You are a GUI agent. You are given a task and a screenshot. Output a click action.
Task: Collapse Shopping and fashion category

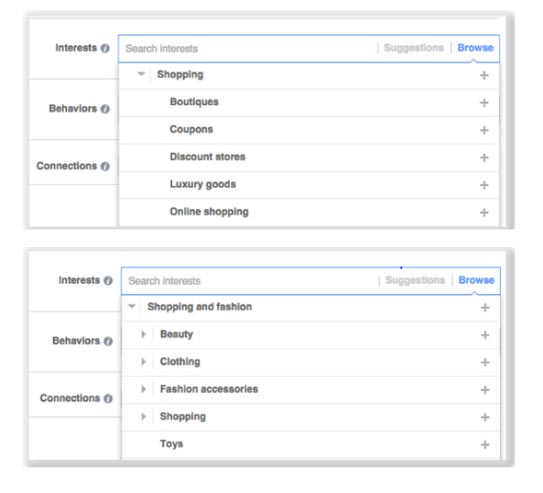point(132,306)
